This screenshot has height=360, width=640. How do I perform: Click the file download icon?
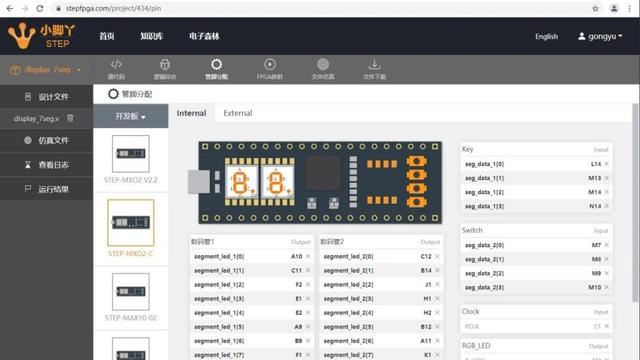click(375, 64)
